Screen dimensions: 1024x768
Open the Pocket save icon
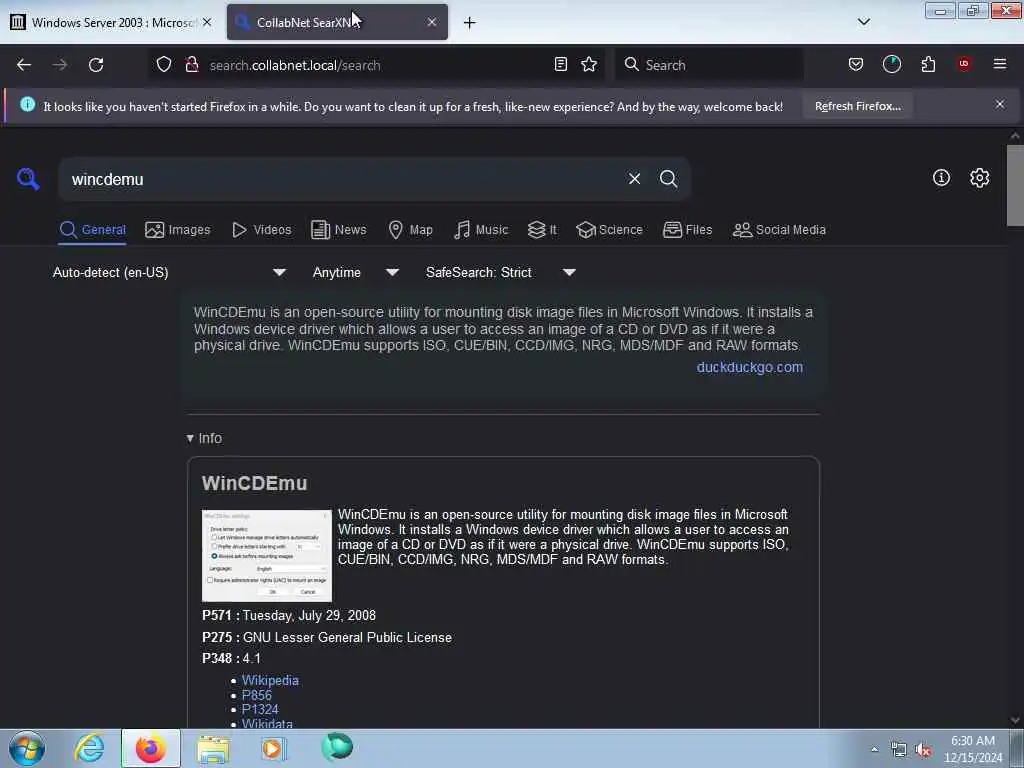click(856, 65)
